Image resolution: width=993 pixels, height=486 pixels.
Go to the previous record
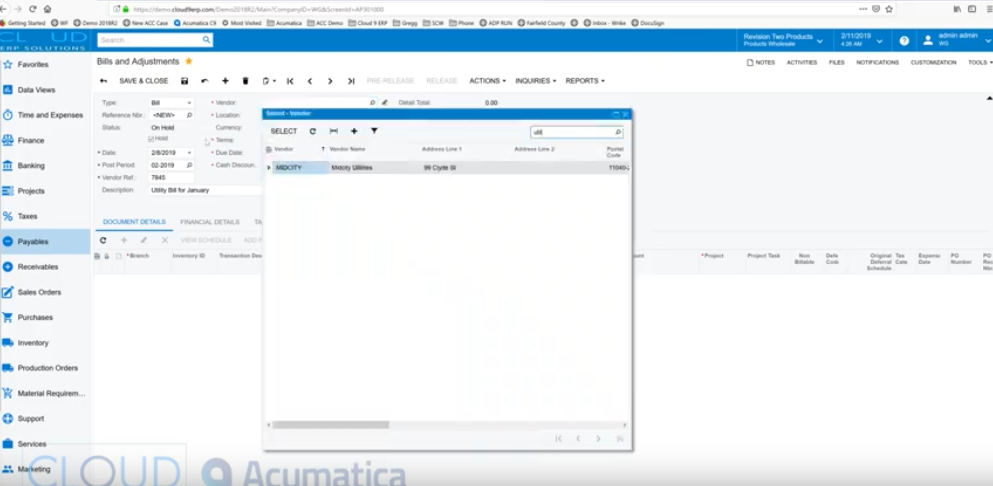(310, 81)
